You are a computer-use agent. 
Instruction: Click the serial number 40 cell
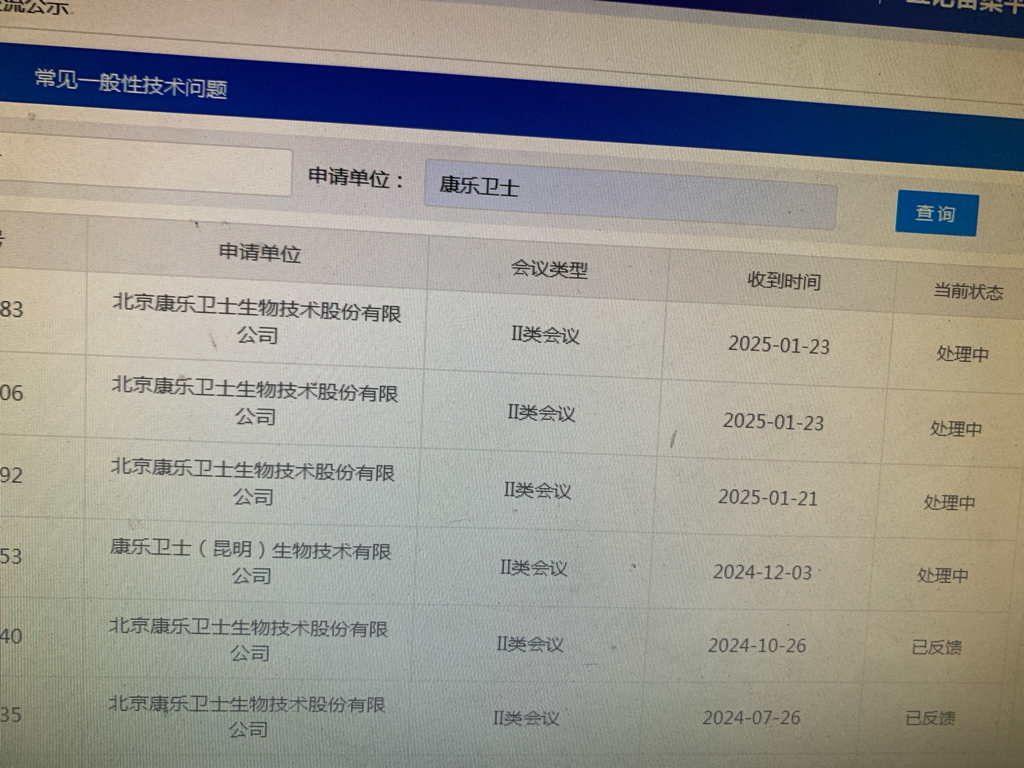click(x=10, y=636)
